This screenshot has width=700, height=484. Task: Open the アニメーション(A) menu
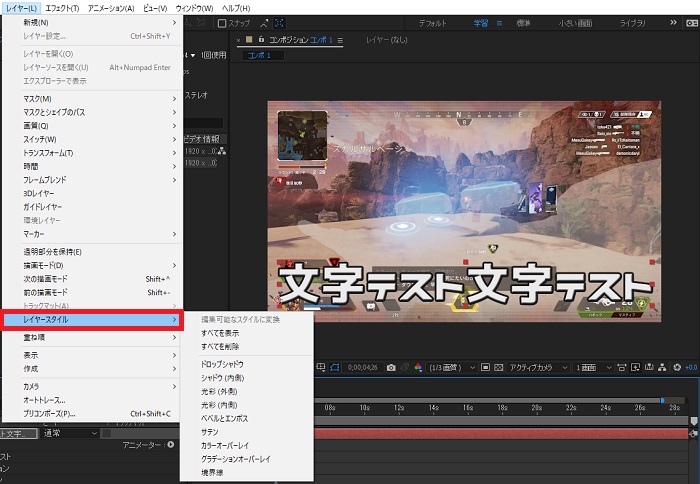(x=111, y=8)
